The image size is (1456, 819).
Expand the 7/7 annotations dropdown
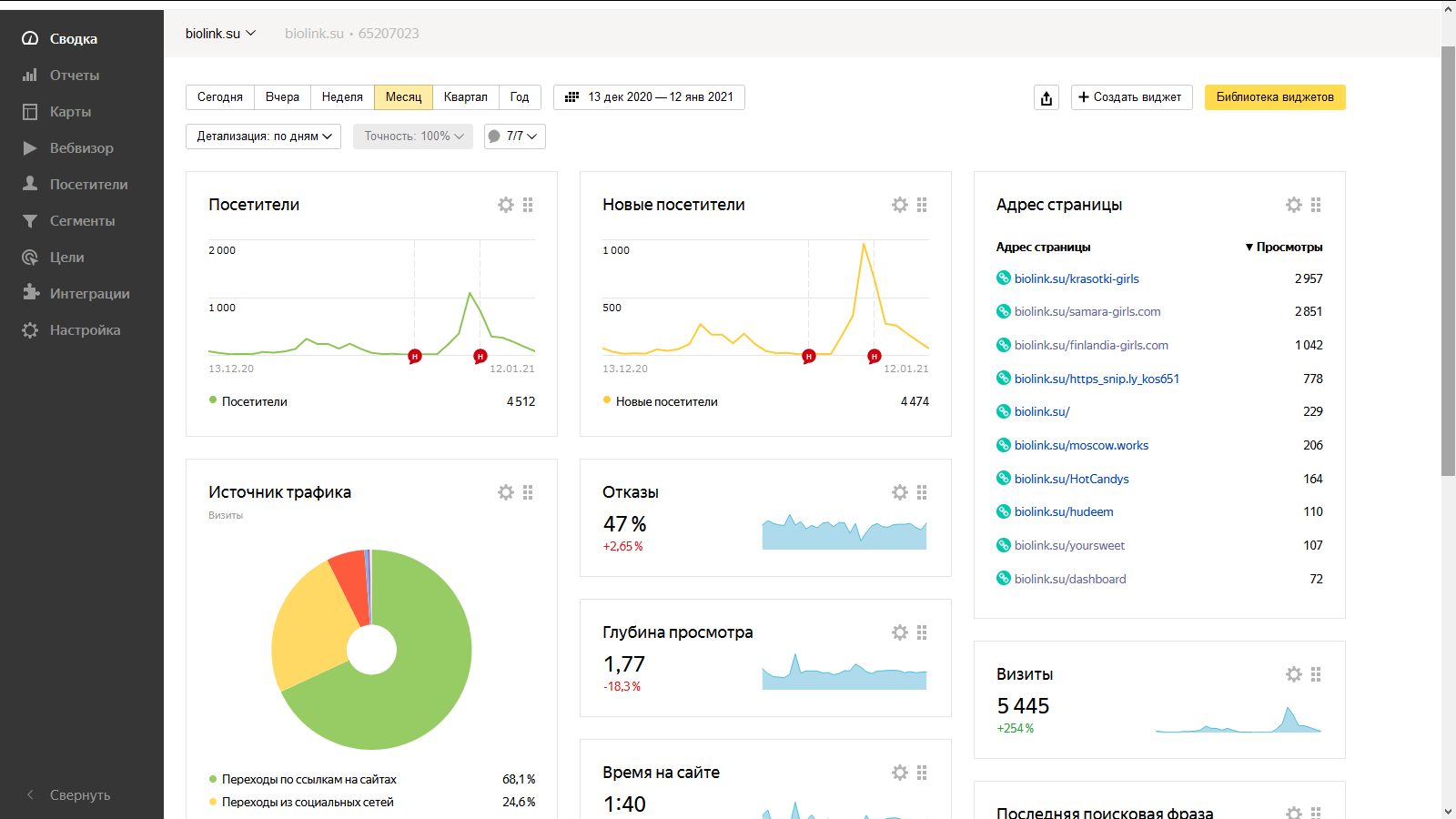tap(515, 136)
